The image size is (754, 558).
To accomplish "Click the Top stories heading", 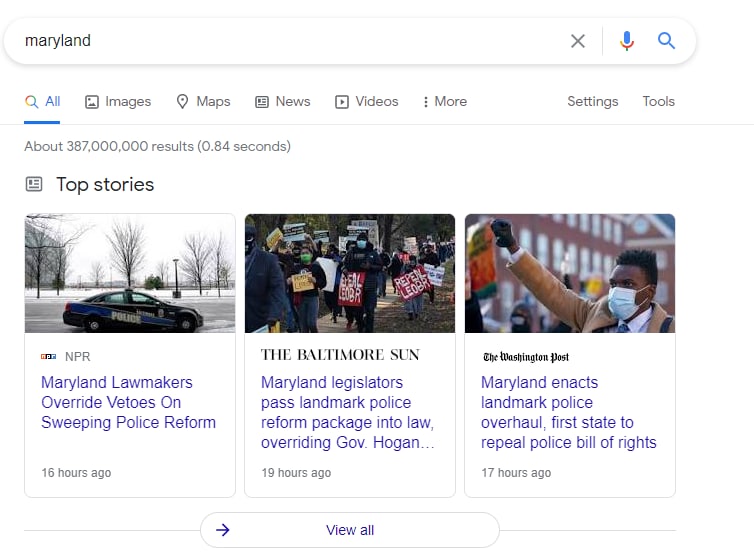I will point(105,185).
